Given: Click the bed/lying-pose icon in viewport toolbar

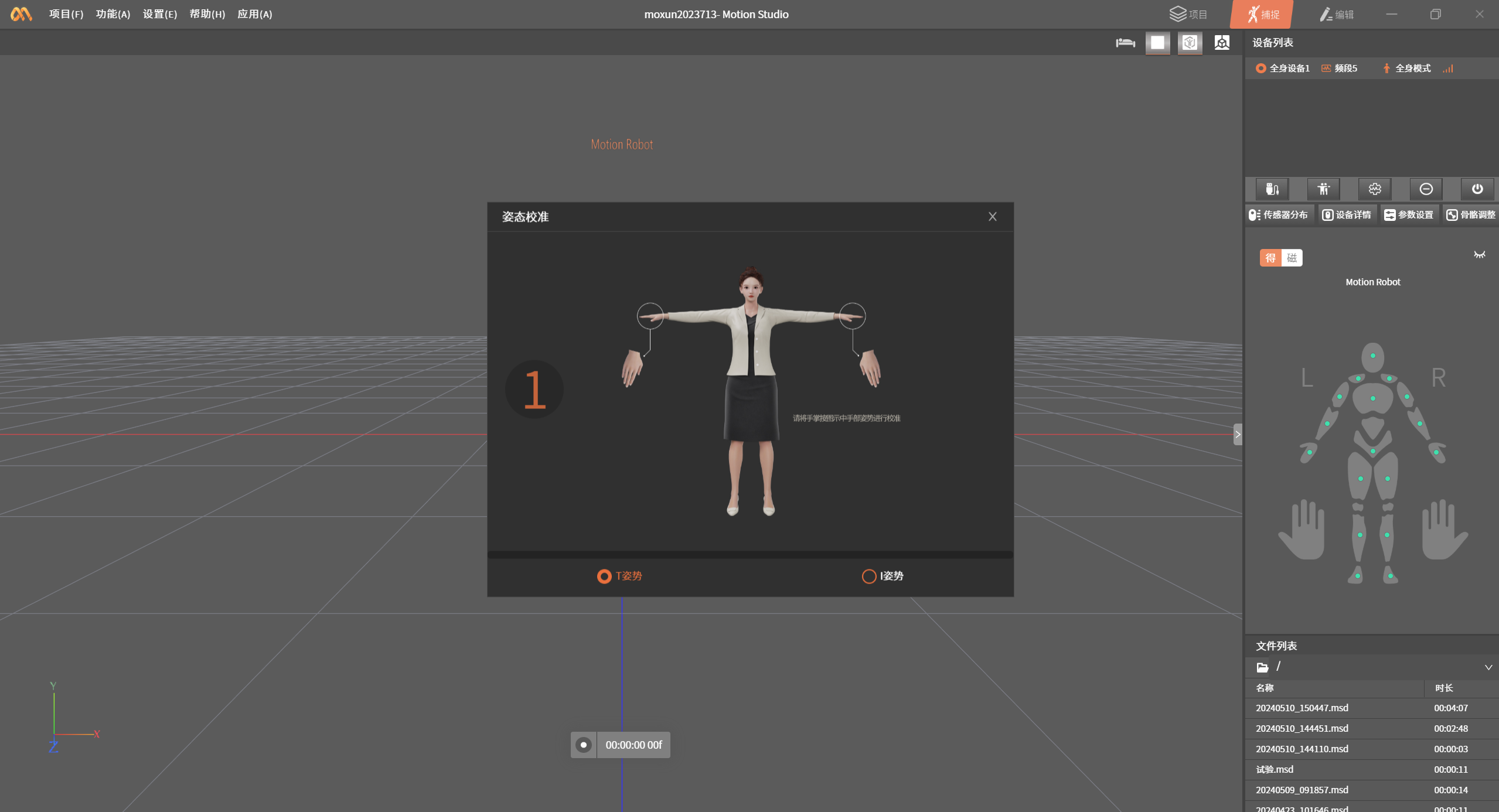Looking at the screenshot, I should click(1125, 43).
